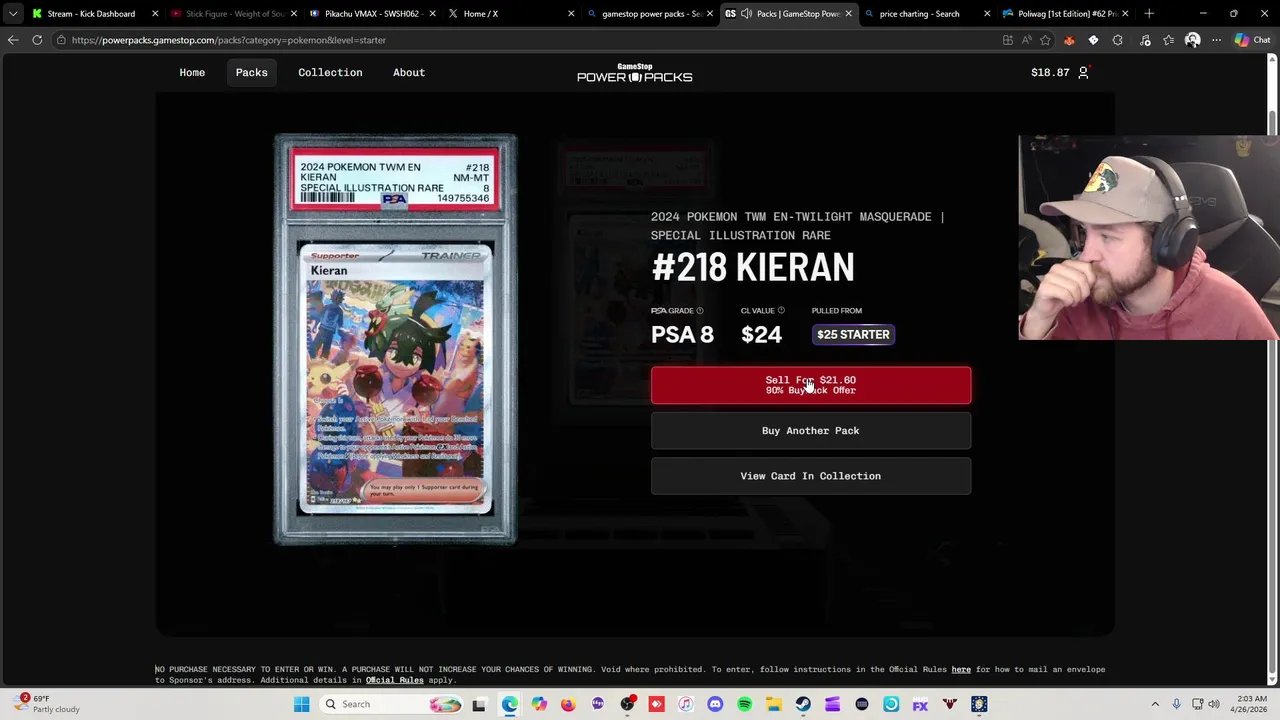This screenshot has width=1280, height=720.
Task: Click the microphone icon in system tray
Action: click(1176, 704)
